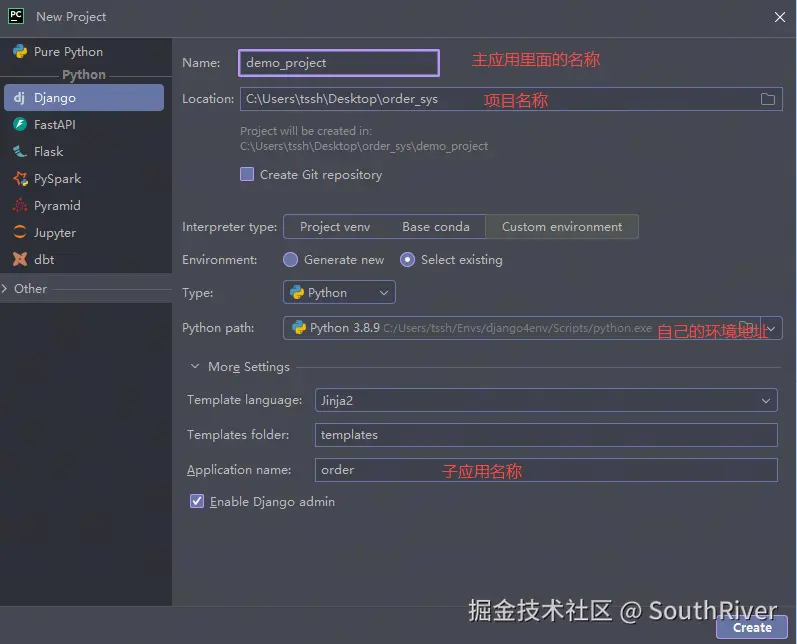Open the Python path interpreter dropdown
797x644 pixels.
771,328
